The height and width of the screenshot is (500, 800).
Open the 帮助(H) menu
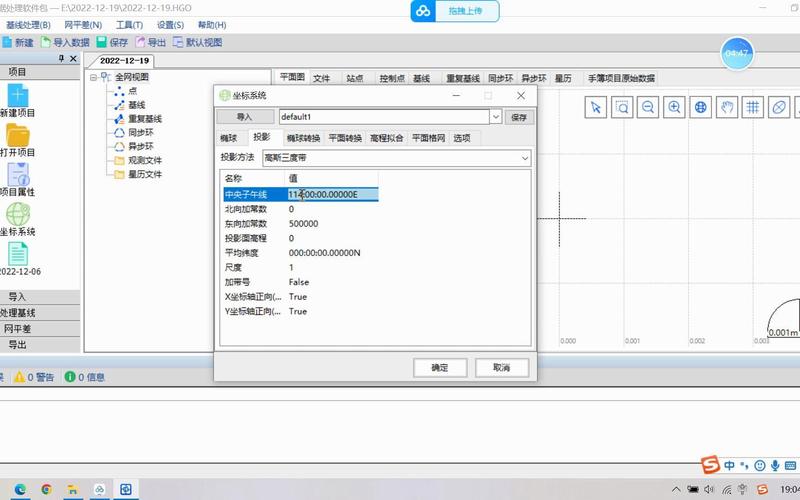point(212,25)
